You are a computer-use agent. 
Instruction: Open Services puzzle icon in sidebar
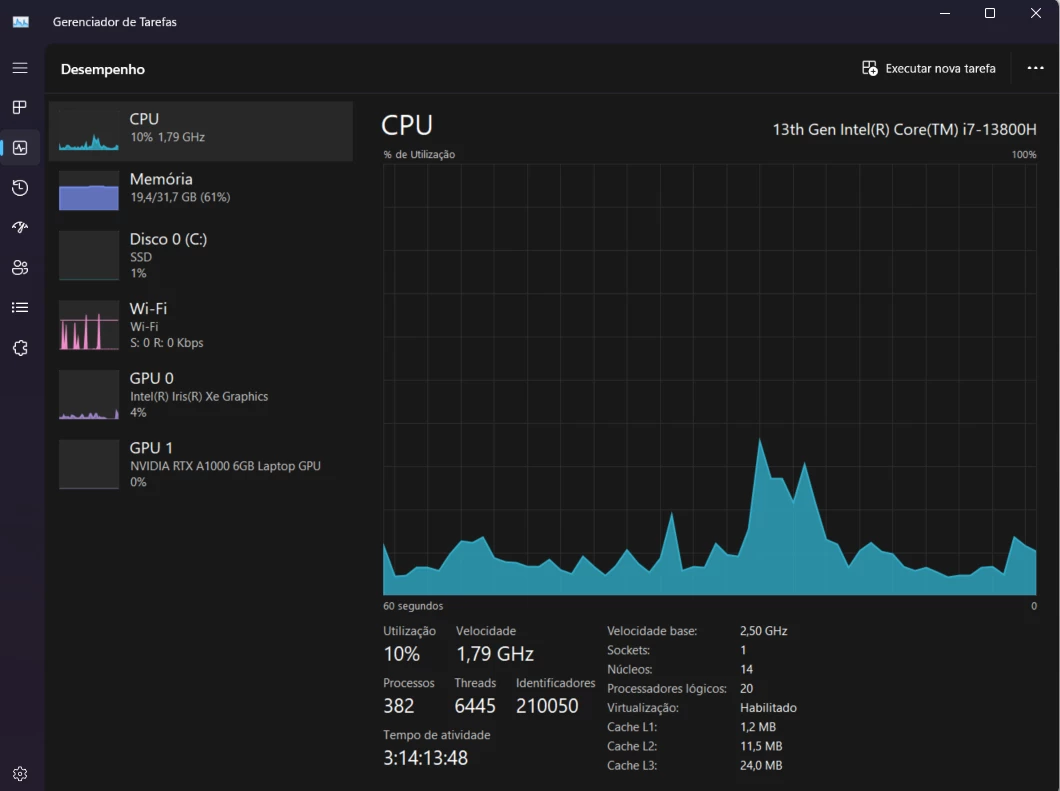(x=20, y=347)
